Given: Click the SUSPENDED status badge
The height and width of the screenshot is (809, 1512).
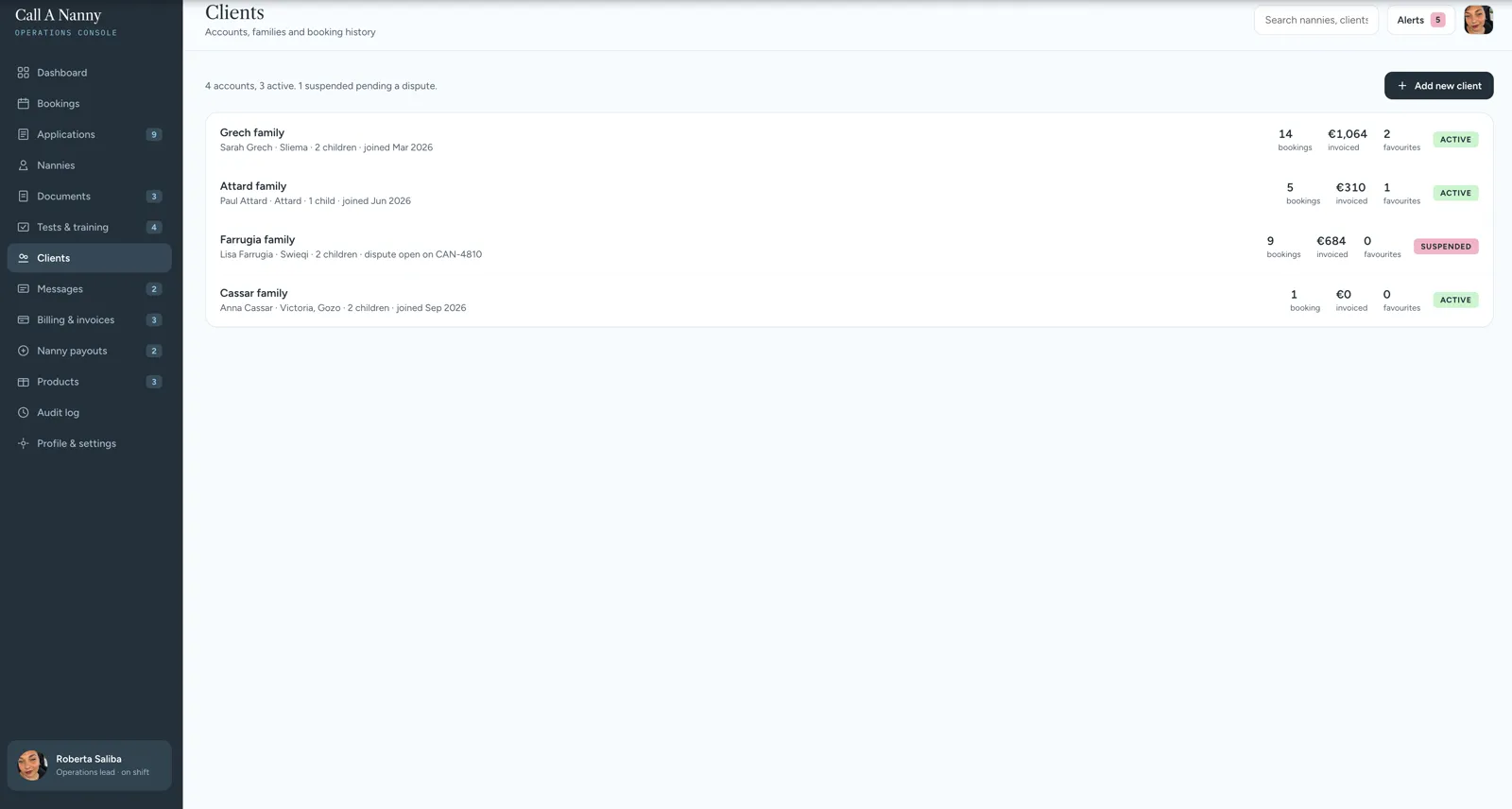Looking at the screenshot, I should 1446,247.
